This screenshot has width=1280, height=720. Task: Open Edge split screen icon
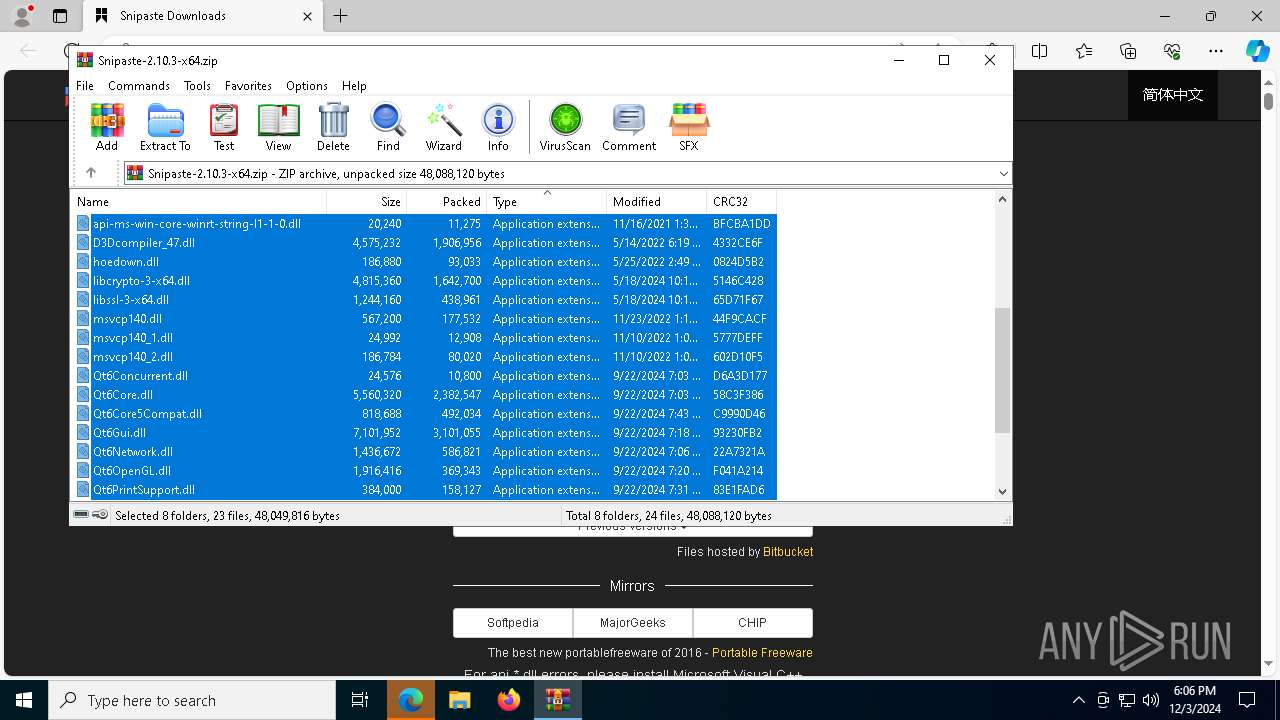click(1040, 51)
